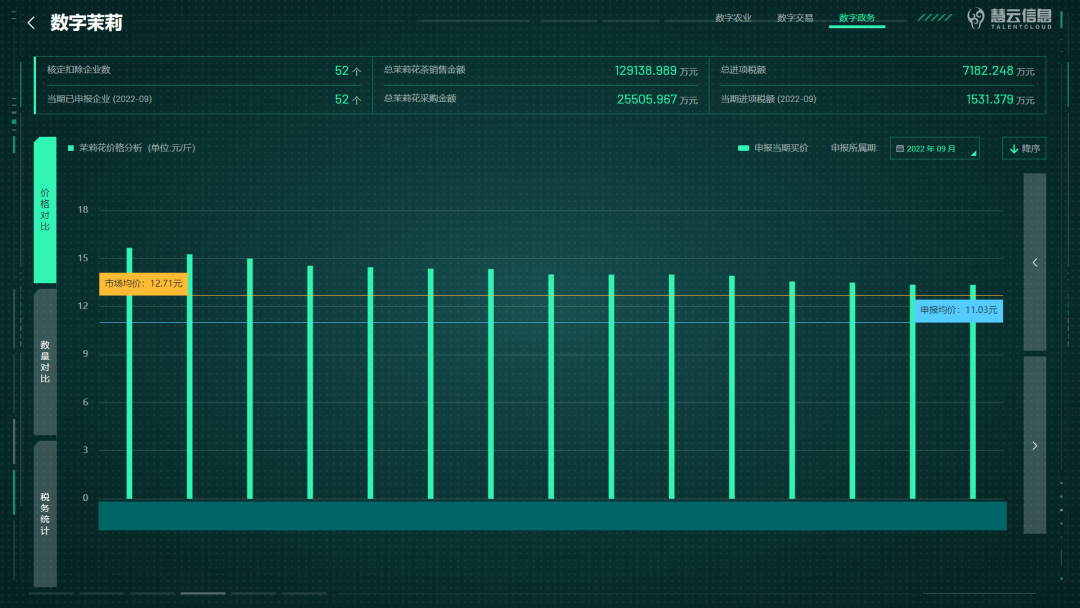
Task: Click the calendar icon in date picker
Action: click(900, 149)
